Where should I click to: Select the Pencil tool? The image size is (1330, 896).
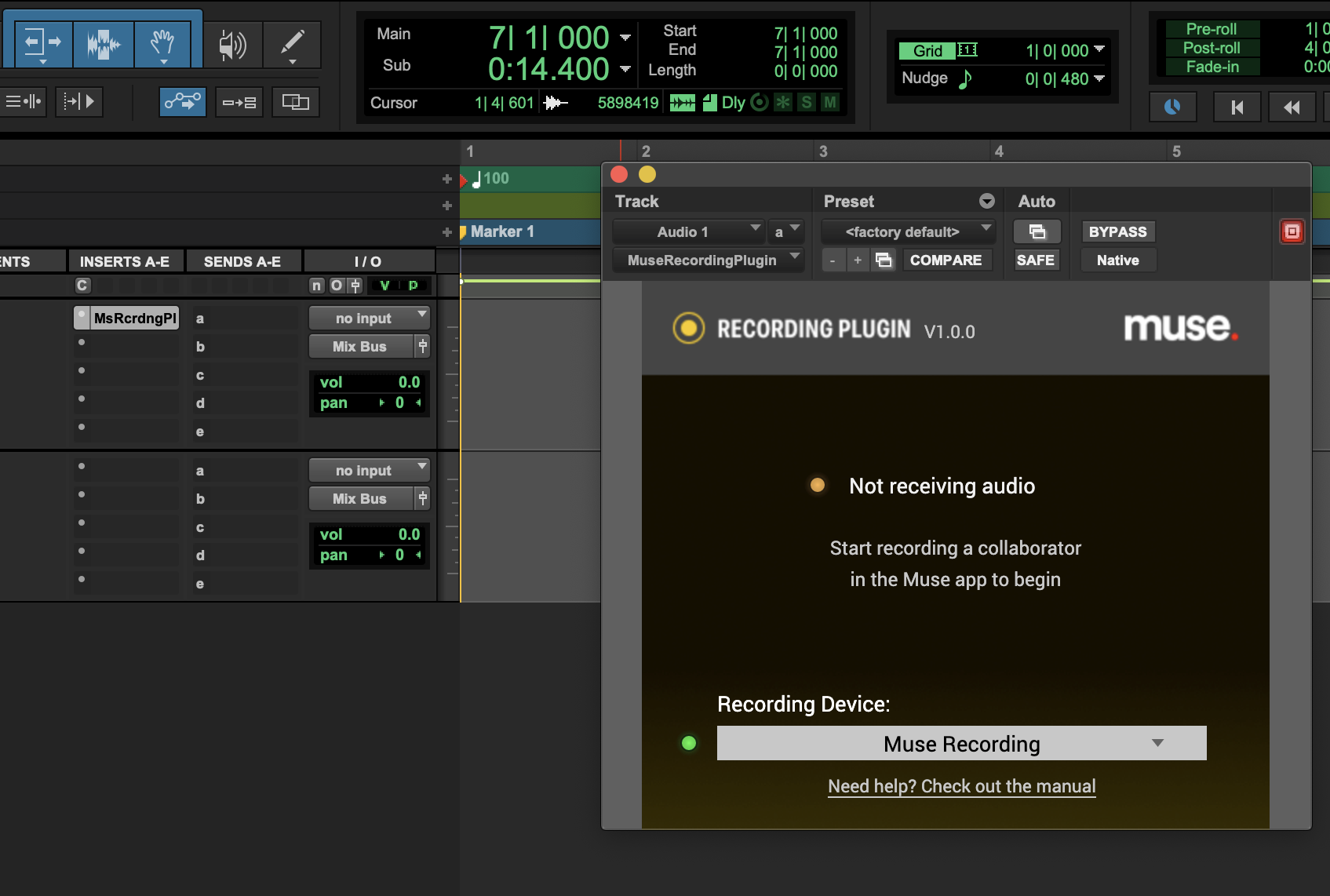tap(292, 46)
